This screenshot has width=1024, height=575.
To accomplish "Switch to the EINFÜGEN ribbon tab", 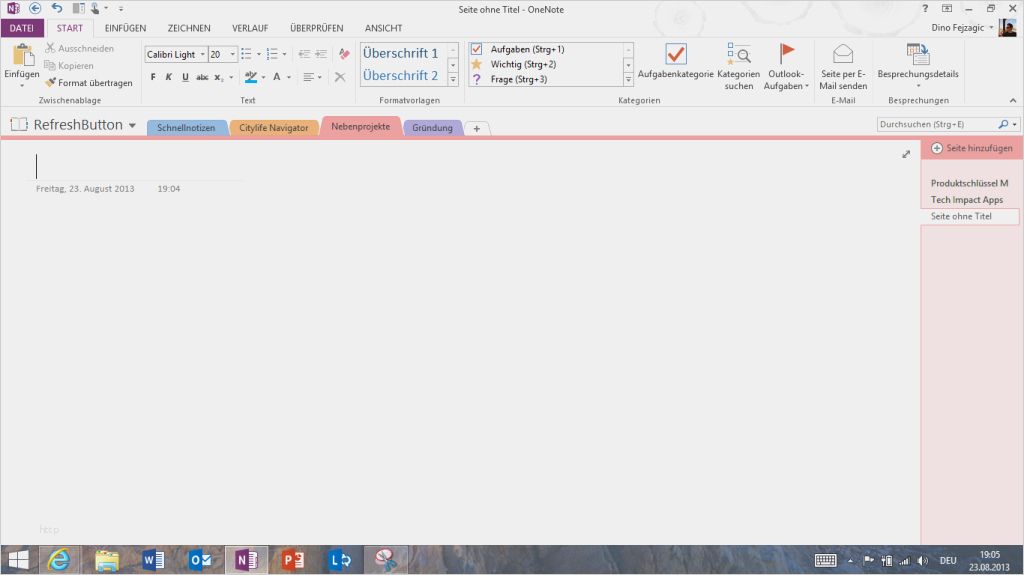I will 125,28.
